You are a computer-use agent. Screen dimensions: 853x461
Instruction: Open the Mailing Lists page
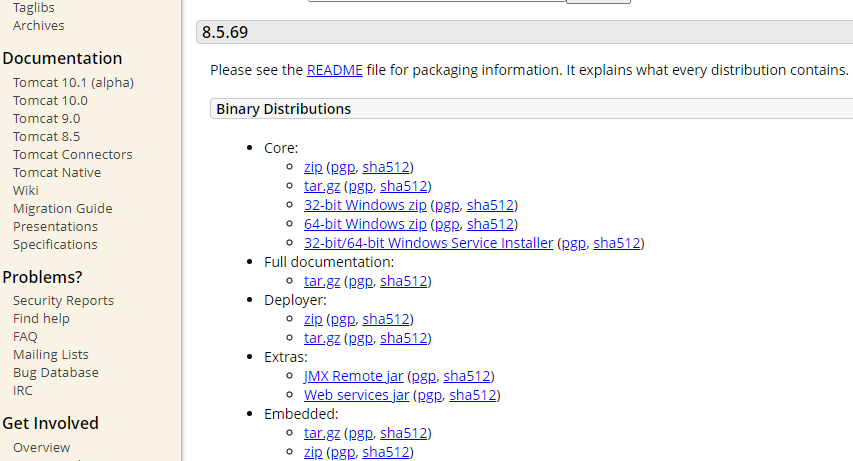tap(51, 354)
